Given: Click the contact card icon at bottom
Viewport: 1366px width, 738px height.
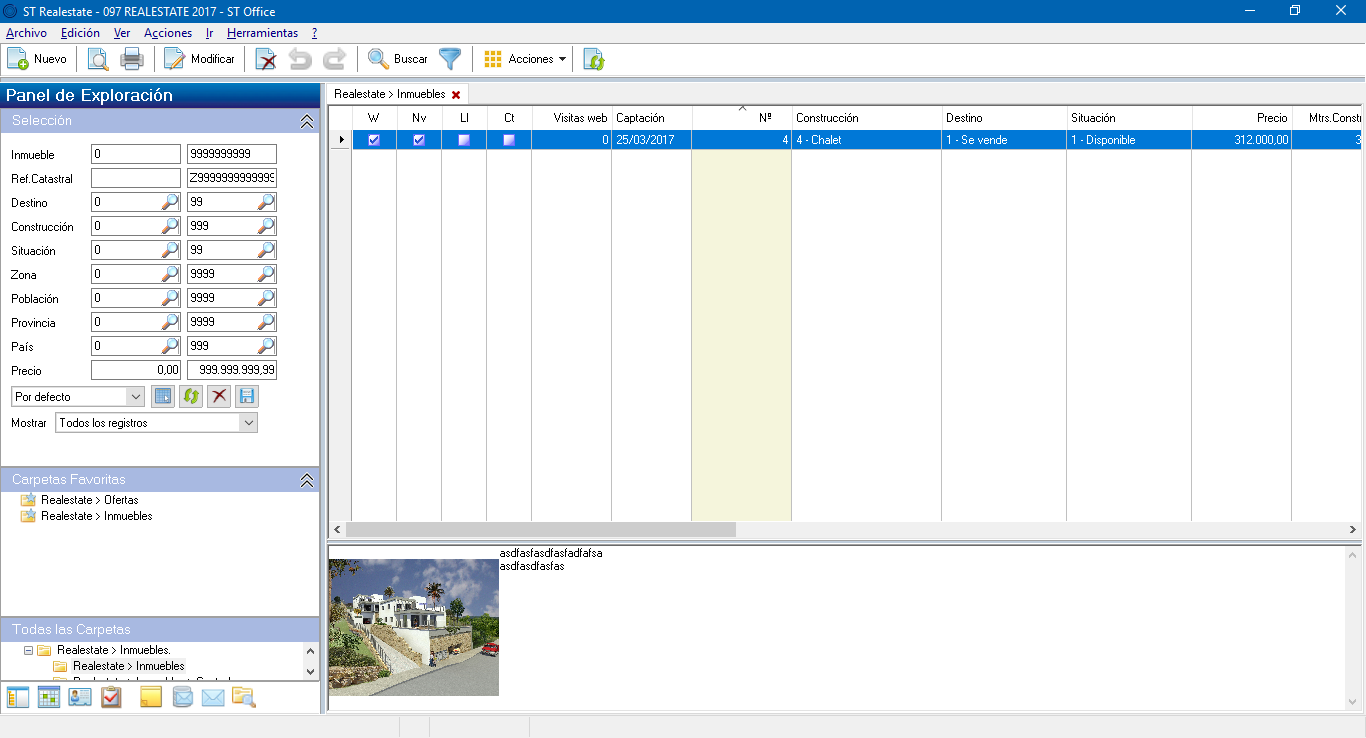Looking at the screenshot, I should (x=80, y=697).
